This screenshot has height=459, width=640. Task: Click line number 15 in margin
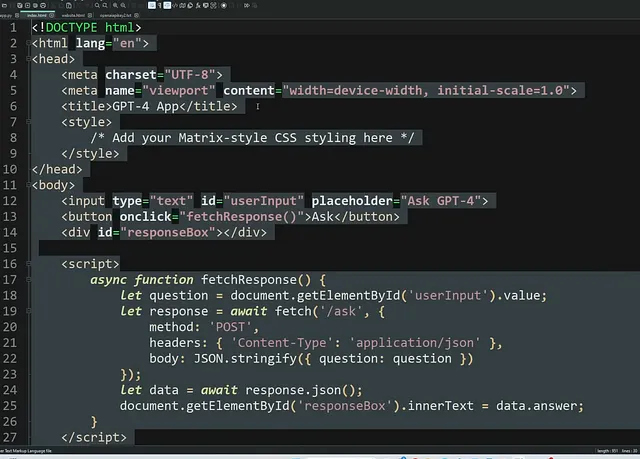10,248
